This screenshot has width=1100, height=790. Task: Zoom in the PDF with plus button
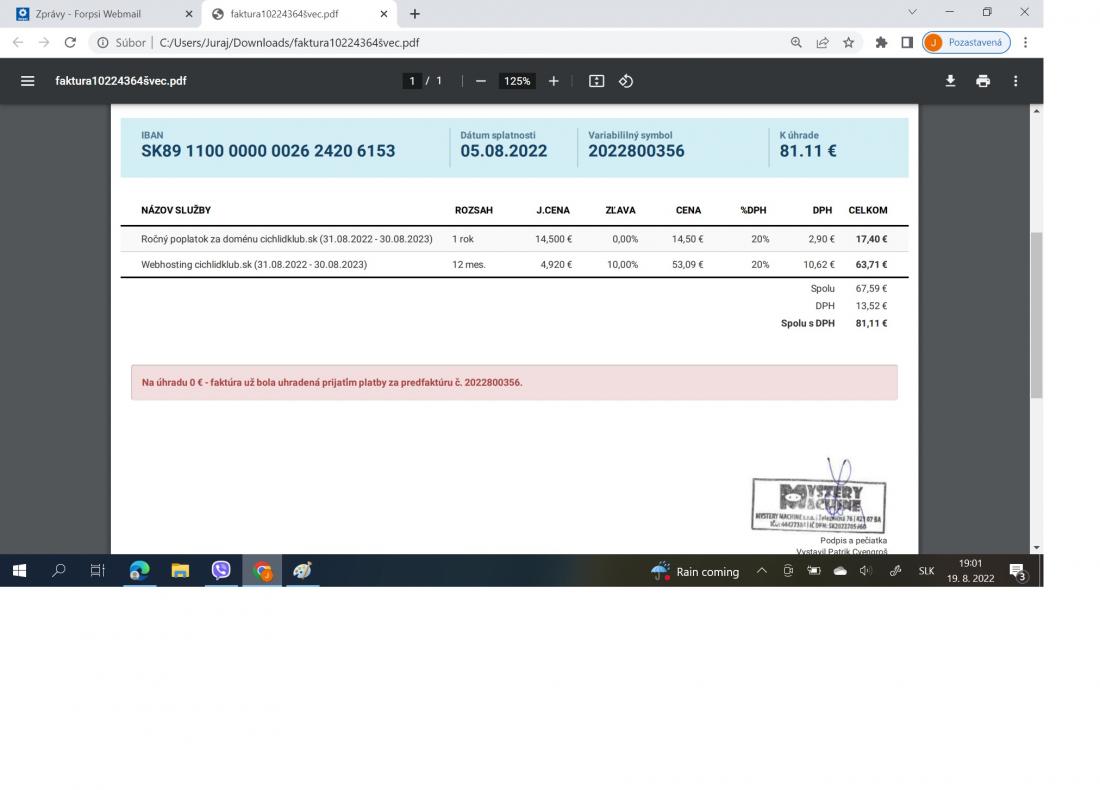554,81
